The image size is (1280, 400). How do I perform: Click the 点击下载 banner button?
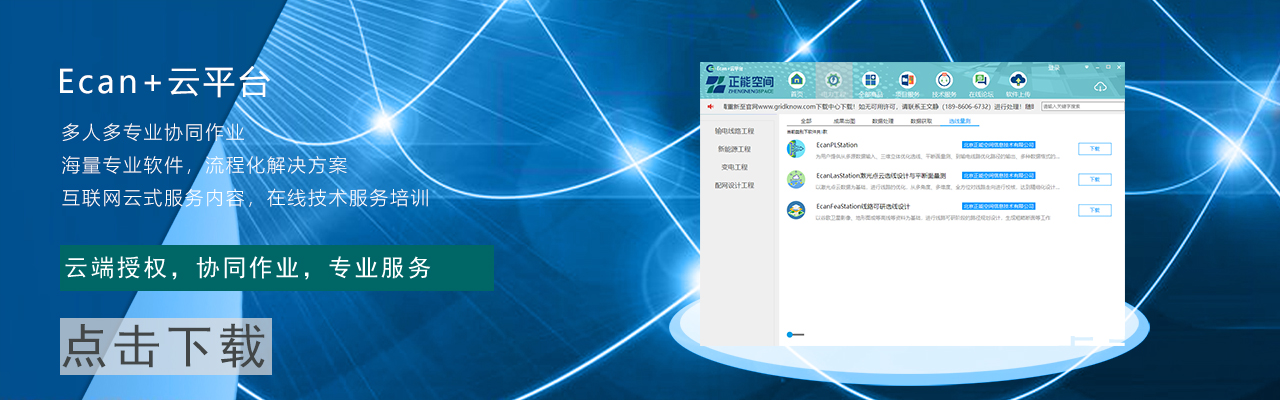(166, 347)
